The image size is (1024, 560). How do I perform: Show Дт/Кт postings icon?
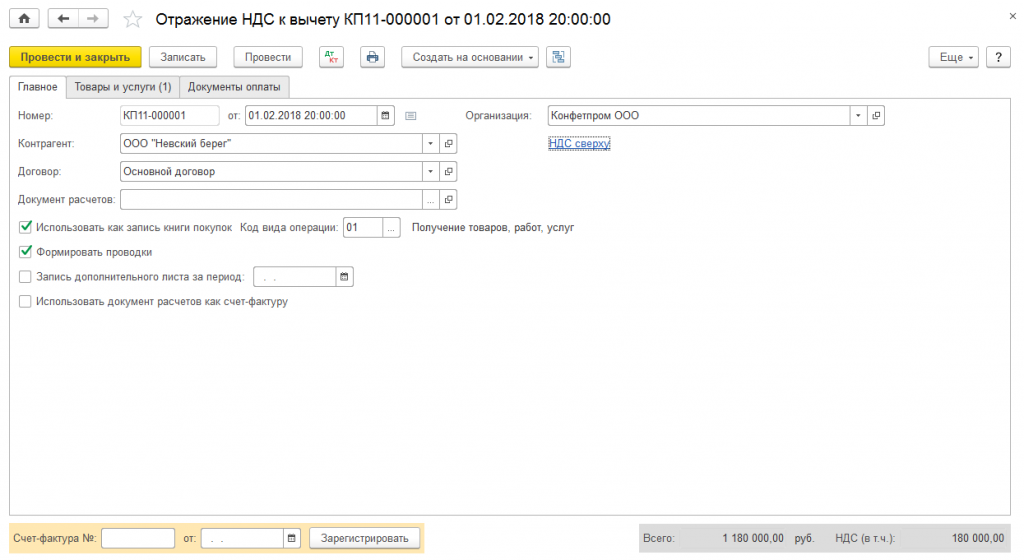point(331,57)
